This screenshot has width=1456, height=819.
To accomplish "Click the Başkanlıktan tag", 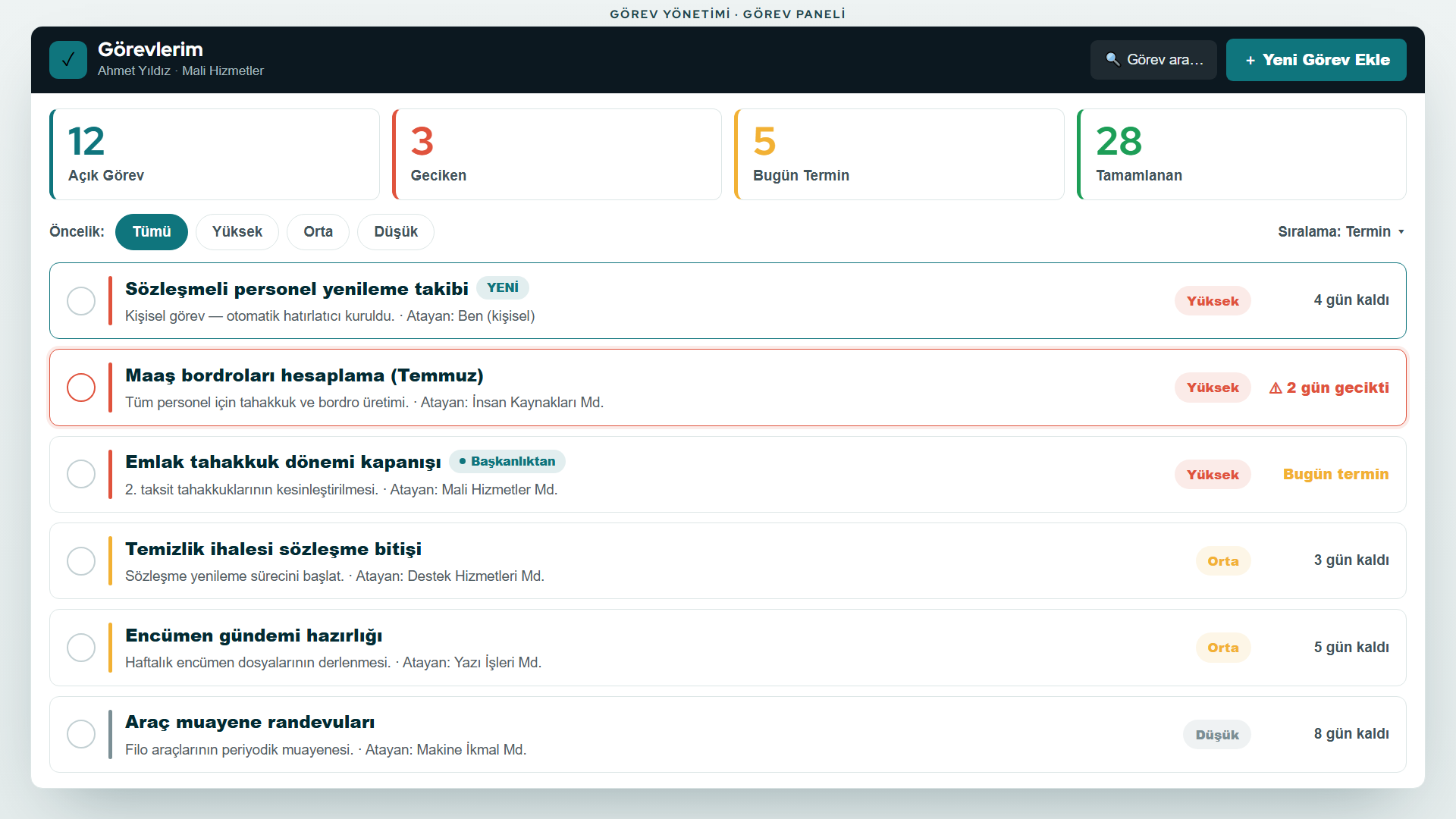I will [x=507, y=461].
